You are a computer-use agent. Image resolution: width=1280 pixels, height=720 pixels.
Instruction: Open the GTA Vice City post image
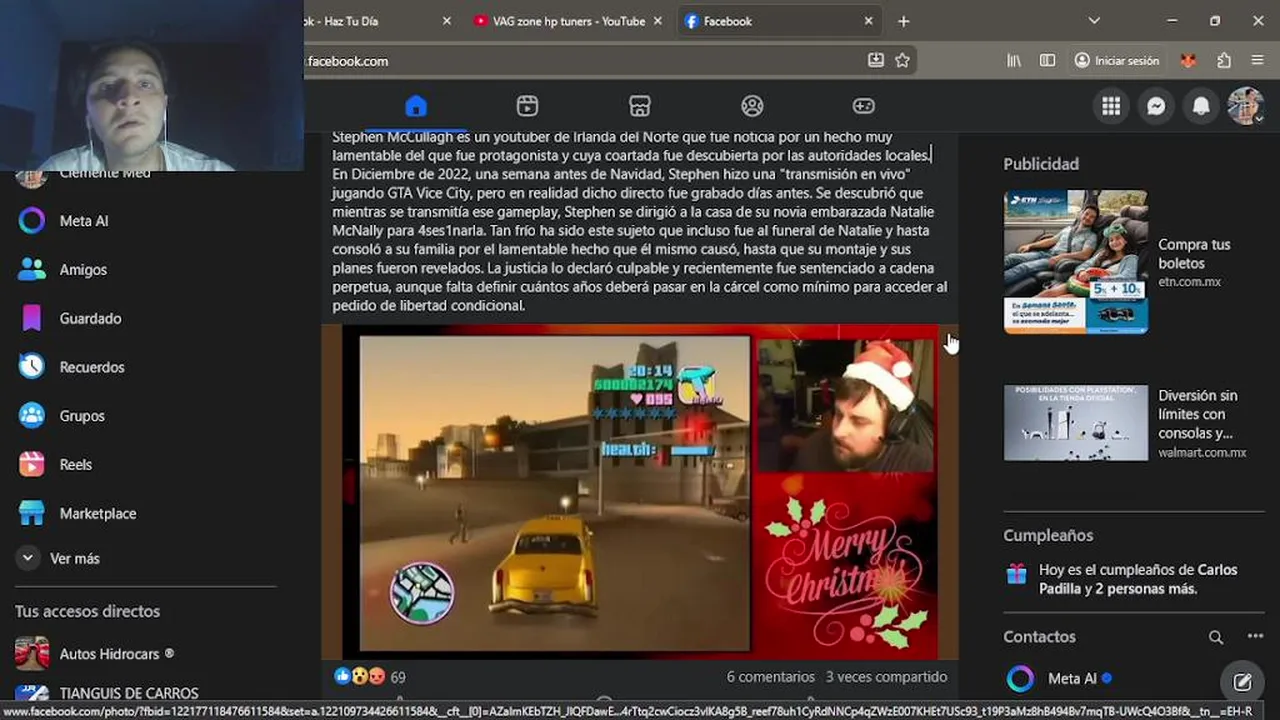tap(640, 493)
